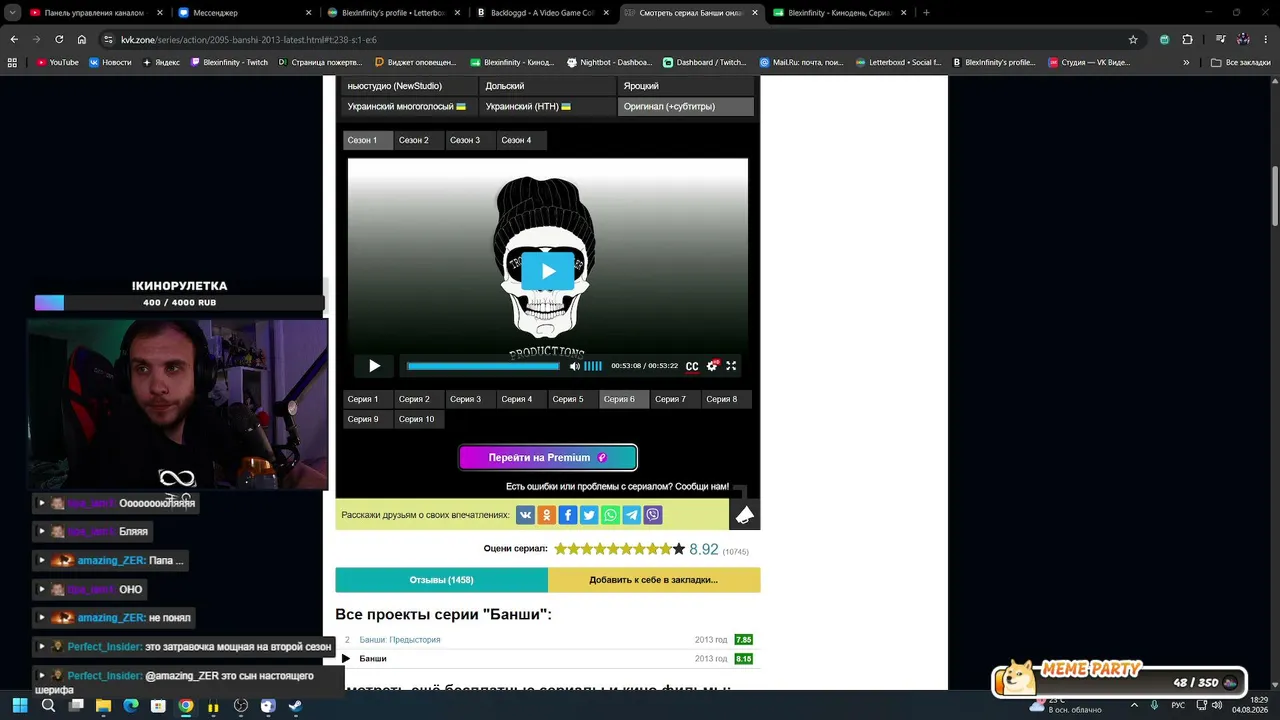The height and width of the screenshot is (720, 1280).
Task: Open new browser tab with plus button
Action: point(926,13)
